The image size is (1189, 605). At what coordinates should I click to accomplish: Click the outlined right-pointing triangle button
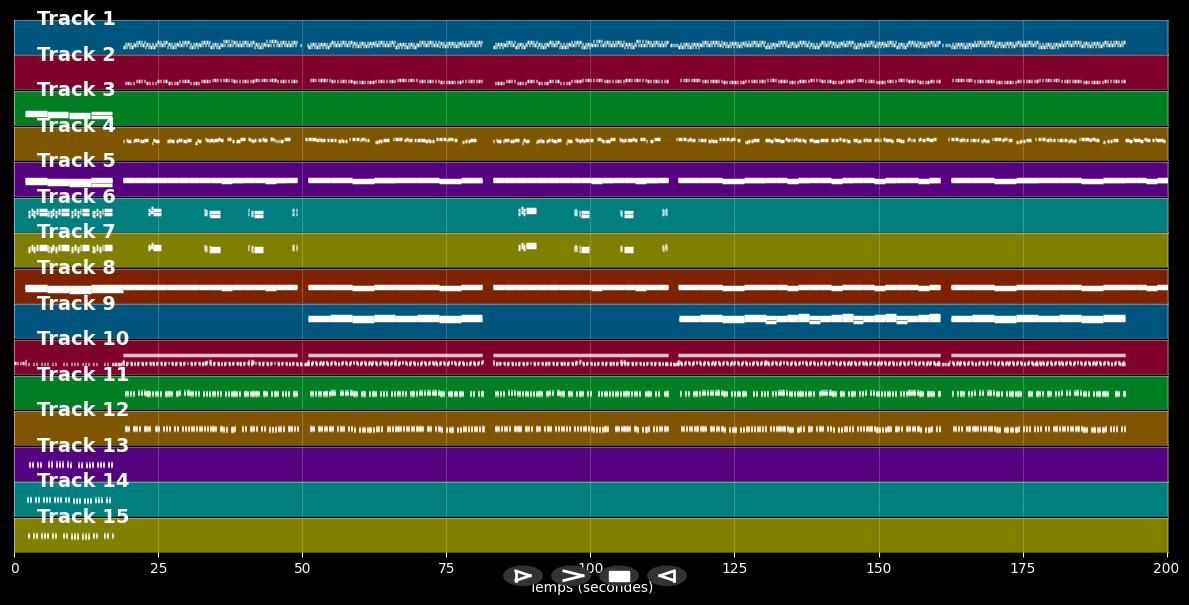click(522, 576)
